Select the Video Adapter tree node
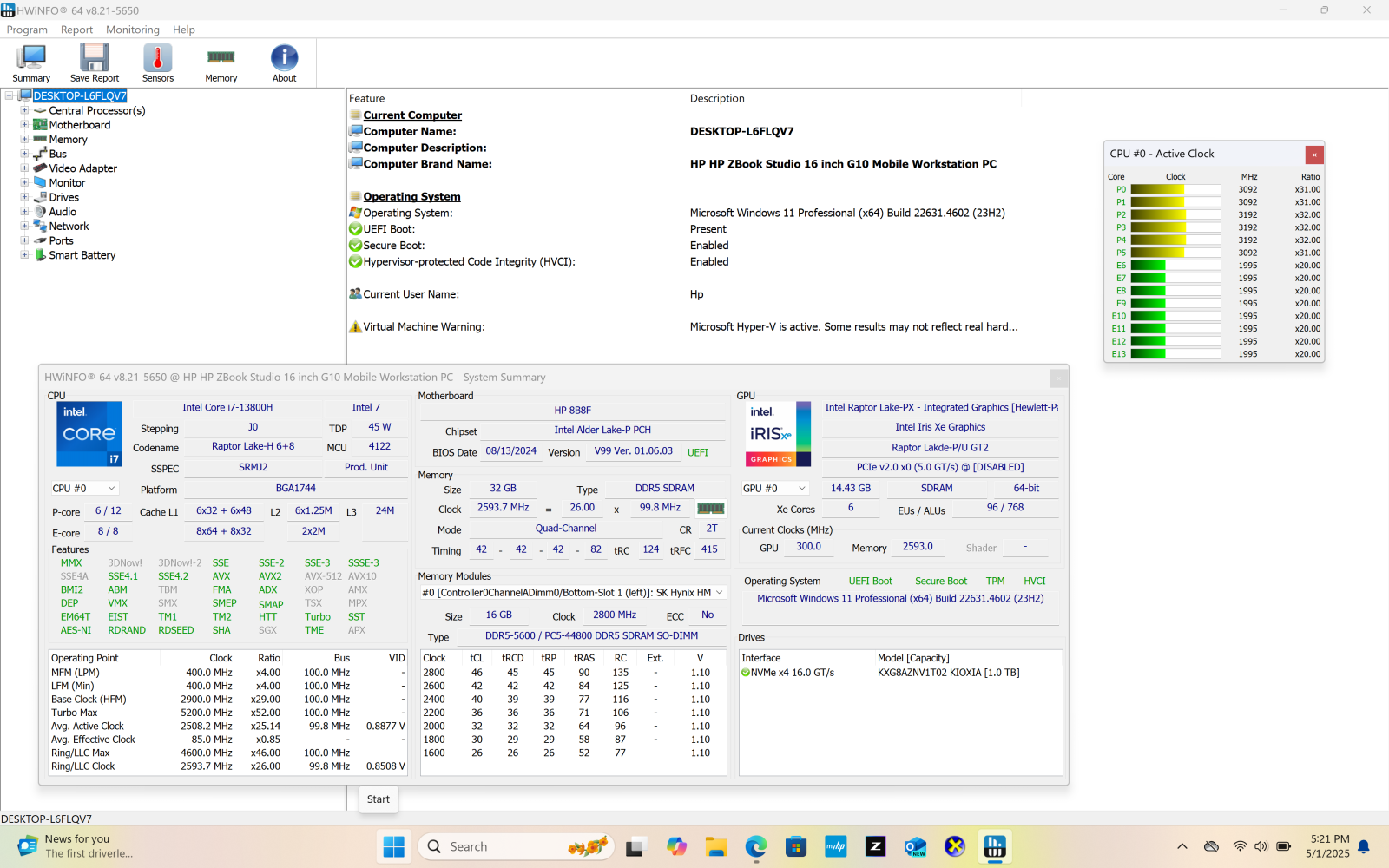This screenshot has width=1389, height=868. pos(82,168)
